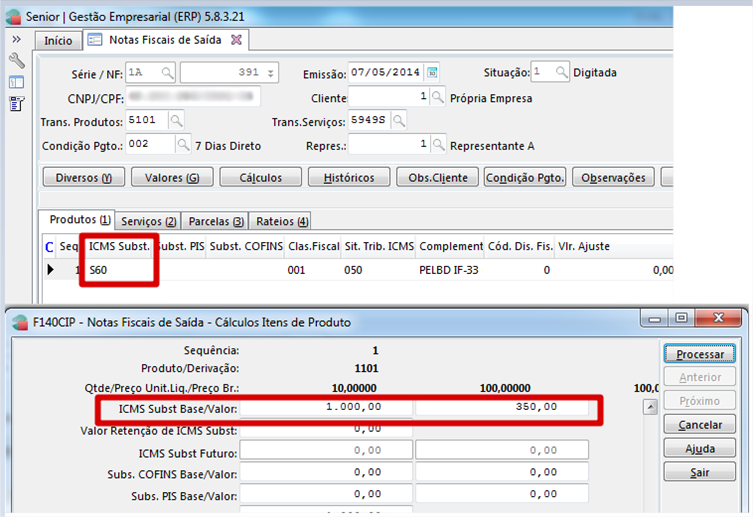The height and width of the screenshot is (517, 753).
Task: Click the Condição Pgto. field 002
Action: point(150,144)
